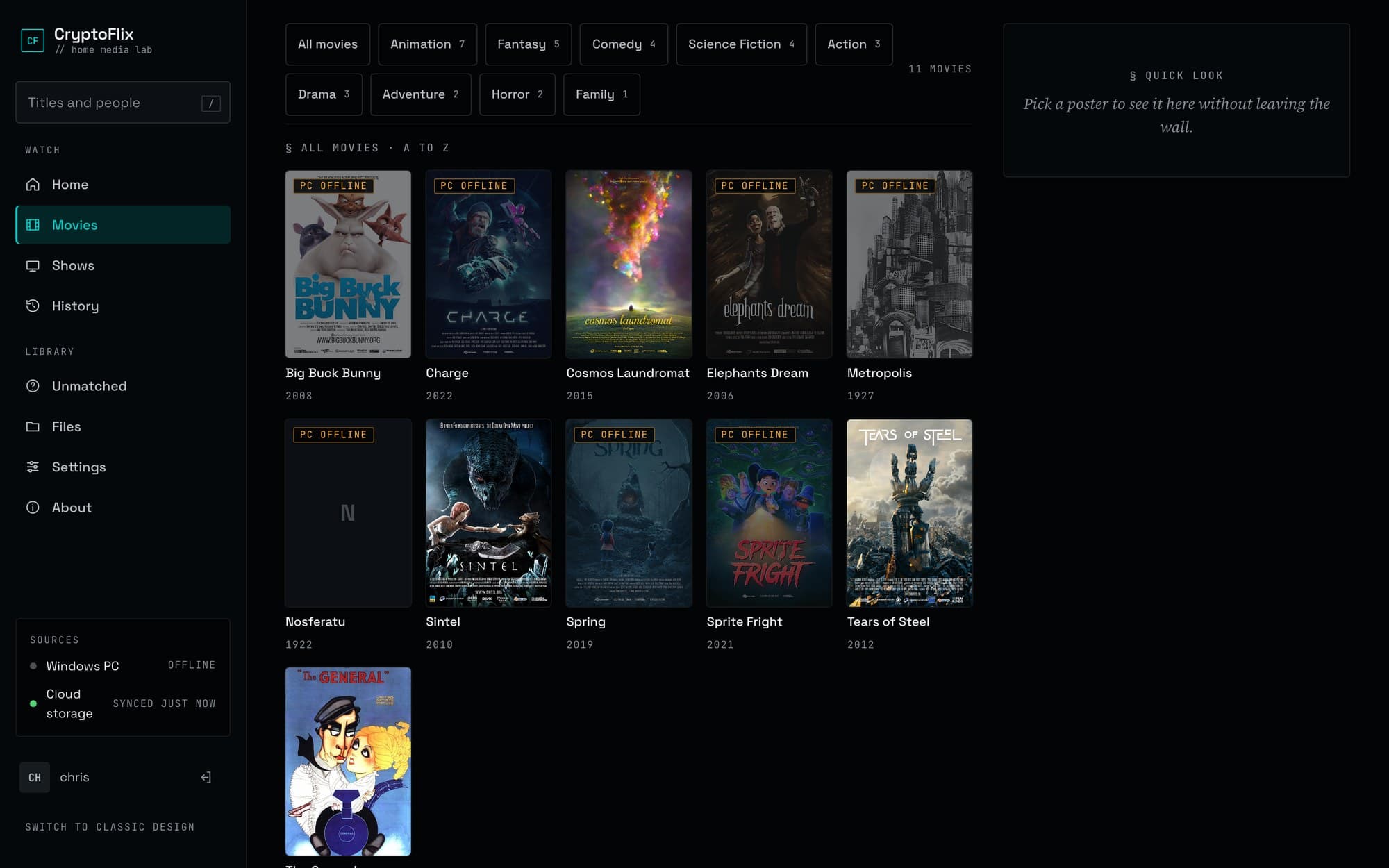Filter by Animation genre

pyautogui.click(x=427, y=44)
